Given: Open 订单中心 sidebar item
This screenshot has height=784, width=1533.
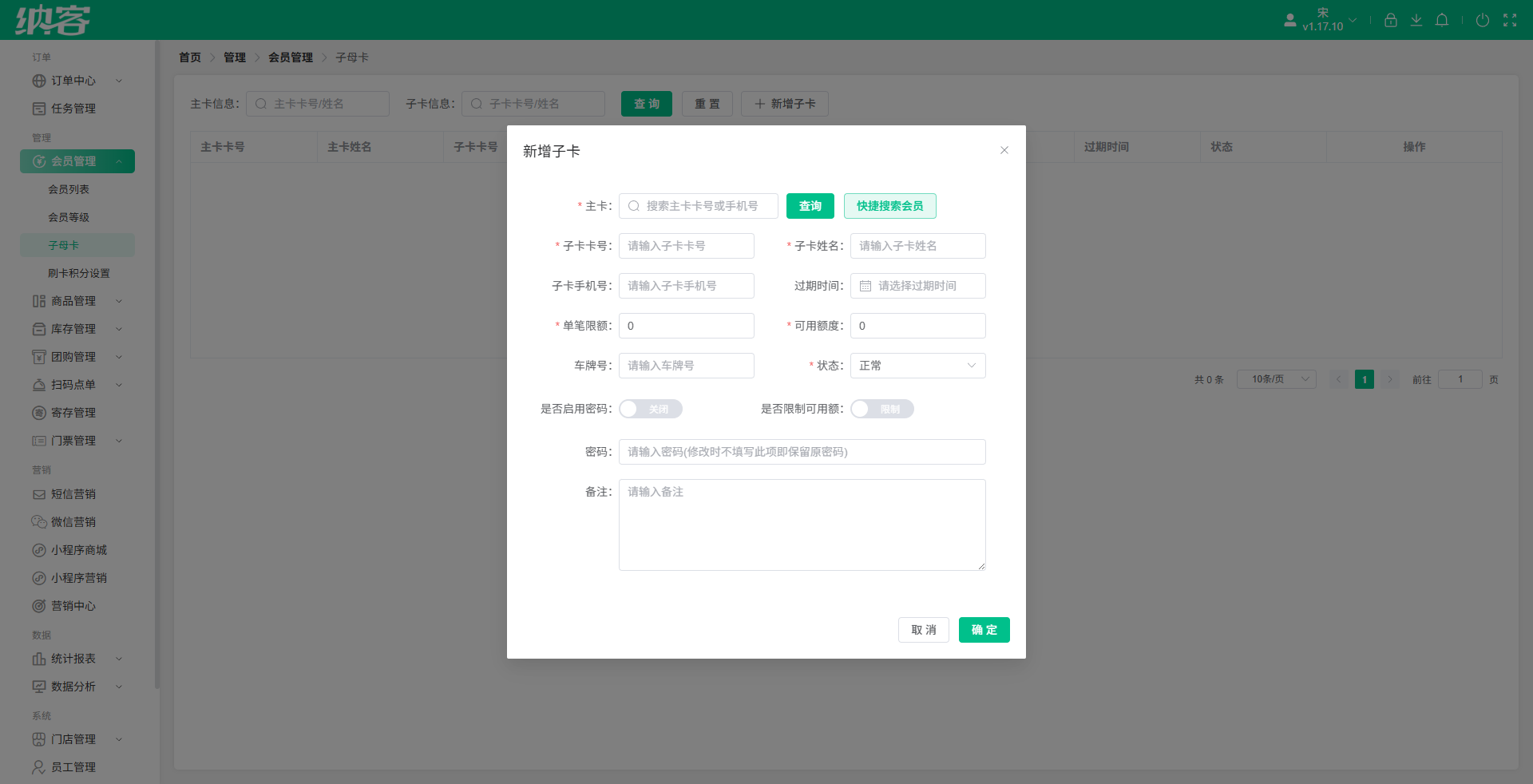Looking at the screenshot, I should pos(77,81).
